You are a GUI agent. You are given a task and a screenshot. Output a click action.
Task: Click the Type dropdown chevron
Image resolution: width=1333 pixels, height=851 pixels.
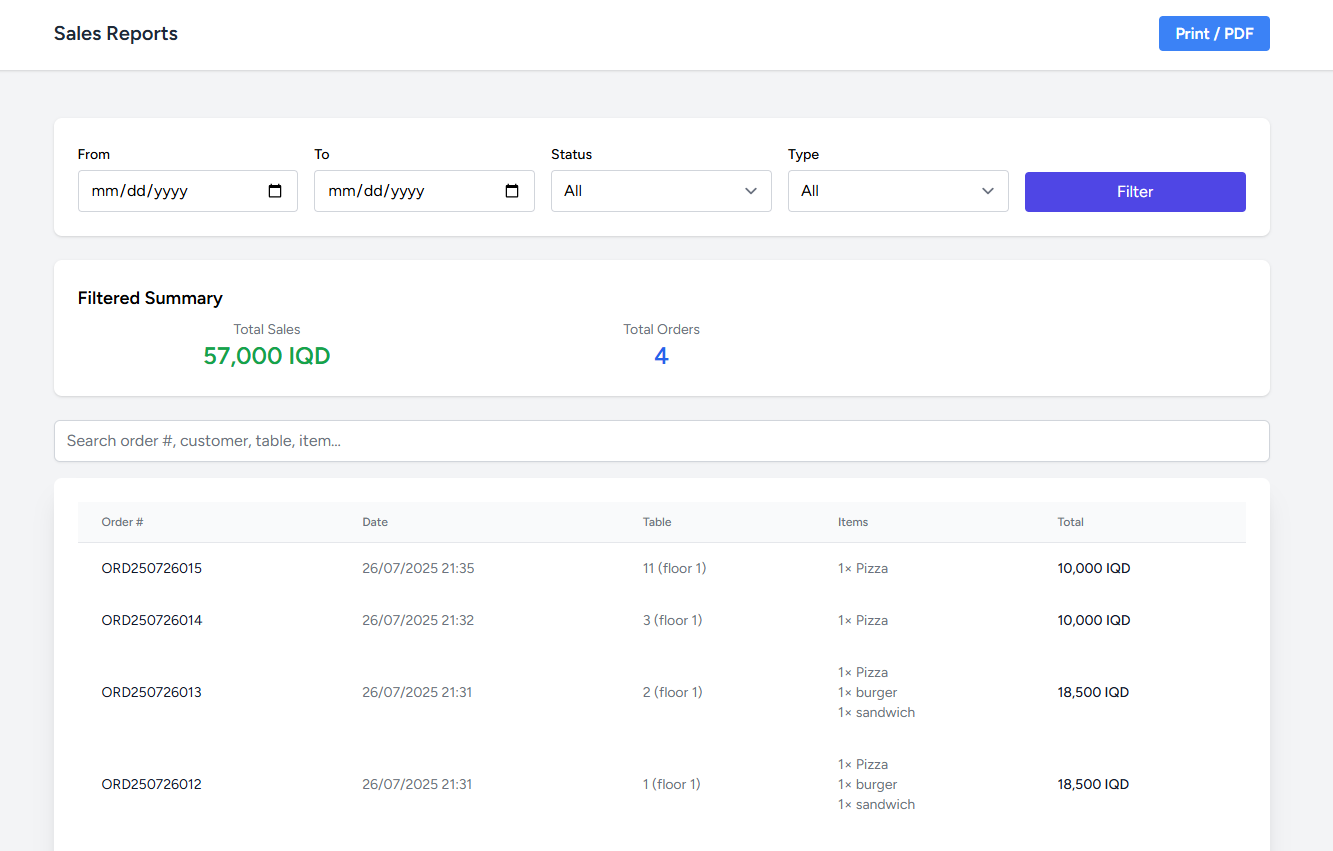[987, 191]
